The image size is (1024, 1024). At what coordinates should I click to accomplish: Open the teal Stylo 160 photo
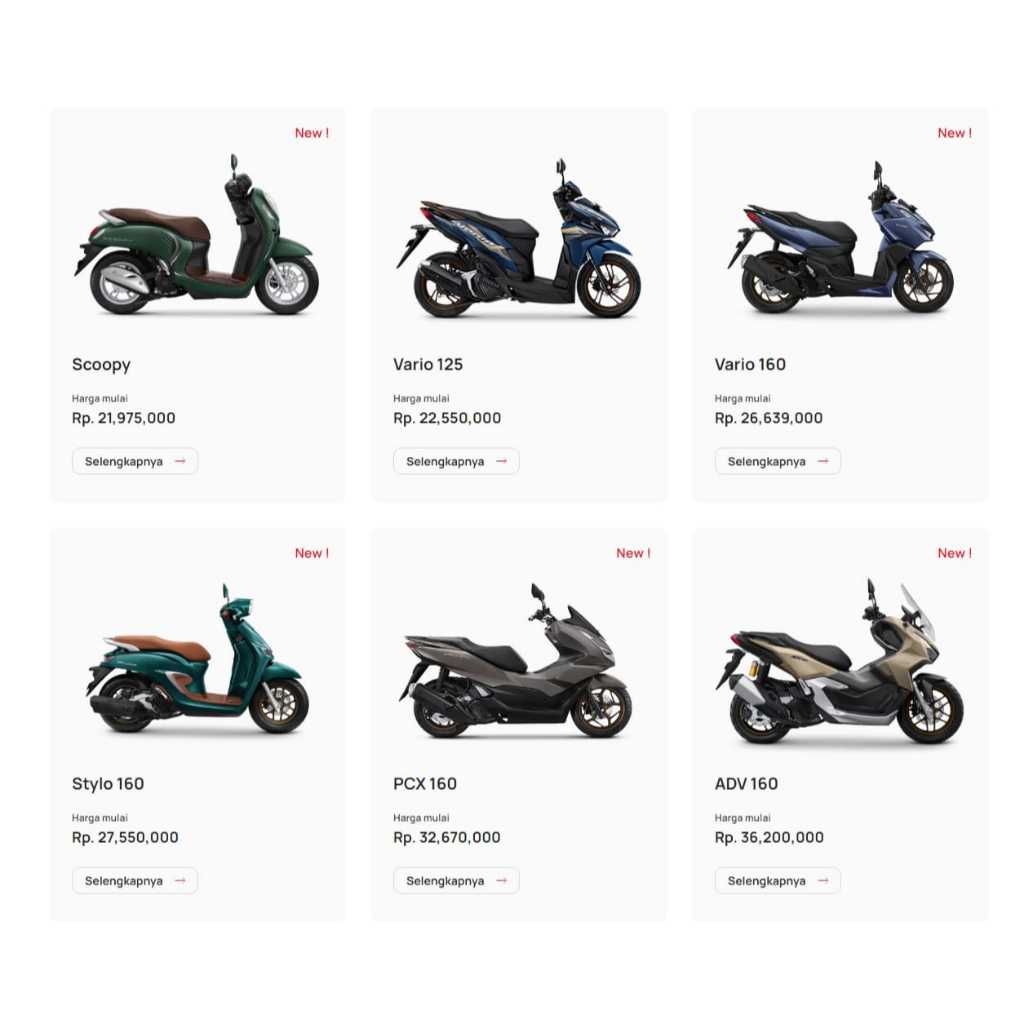197,658
